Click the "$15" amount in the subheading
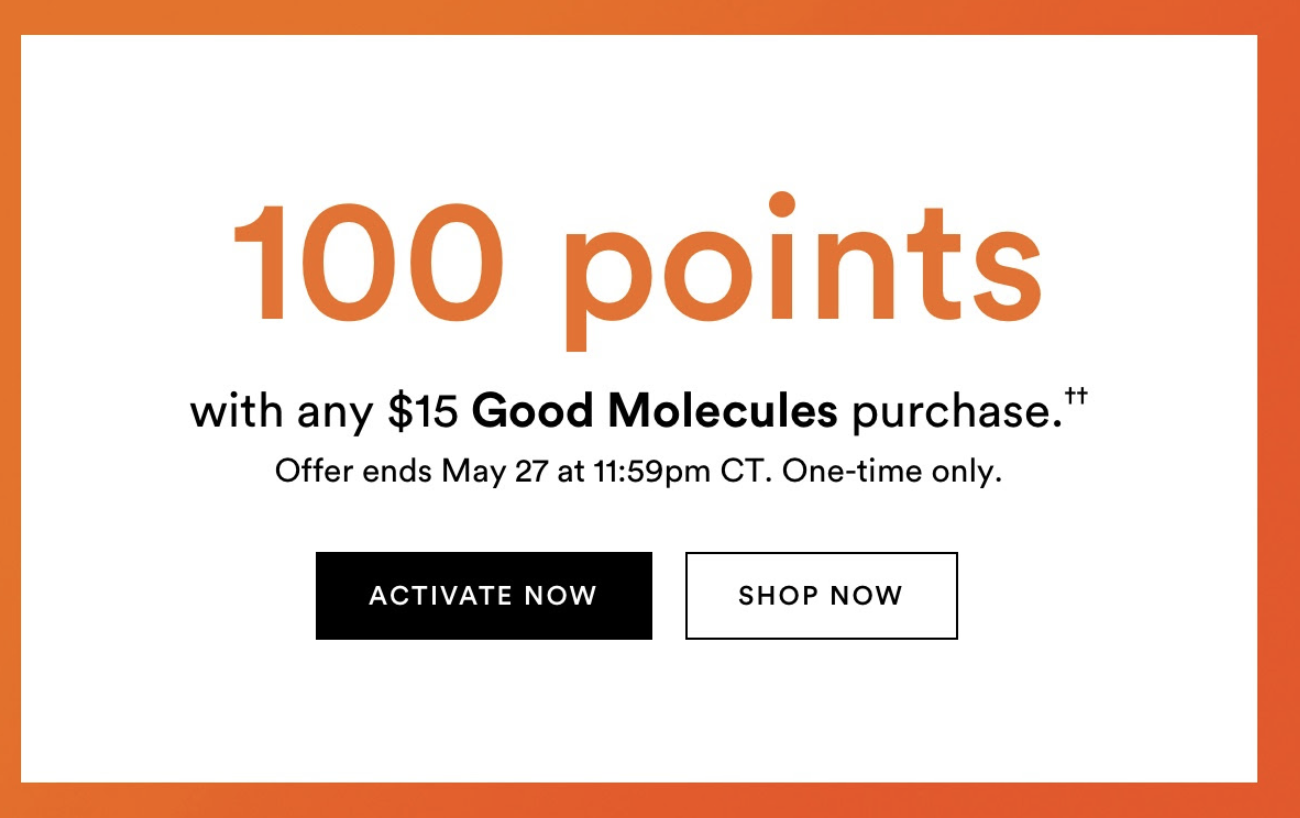1300x818 pixels. point(423,412)
